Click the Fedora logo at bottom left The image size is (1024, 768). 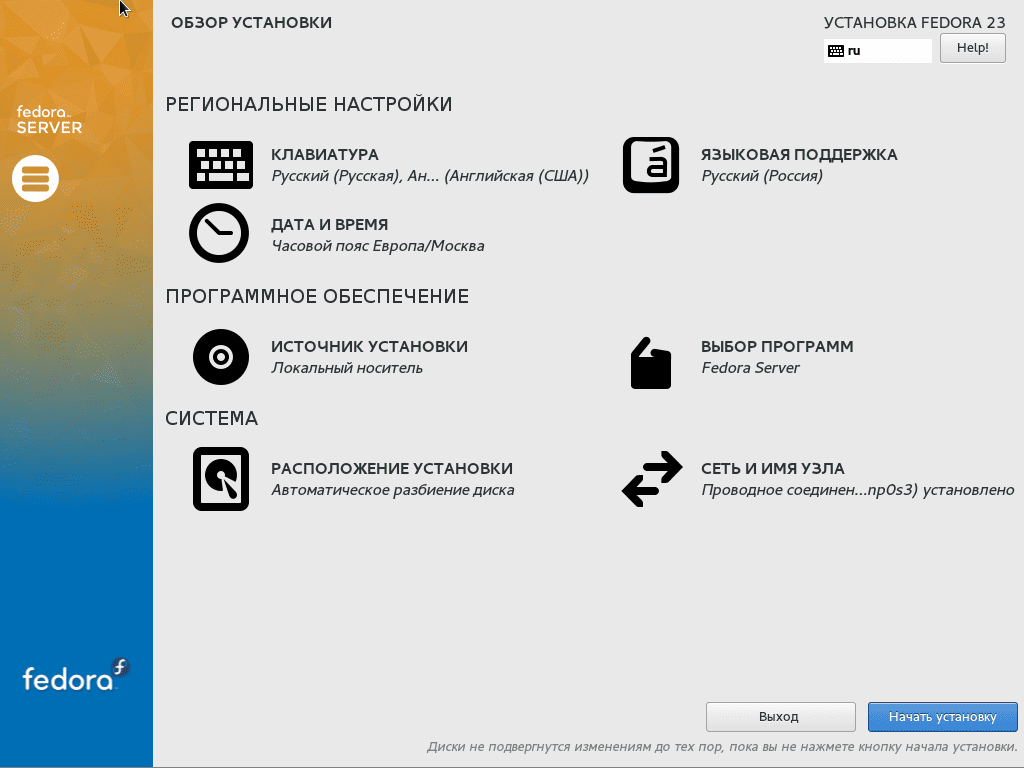pyautogui.click(x=76, y=677)
